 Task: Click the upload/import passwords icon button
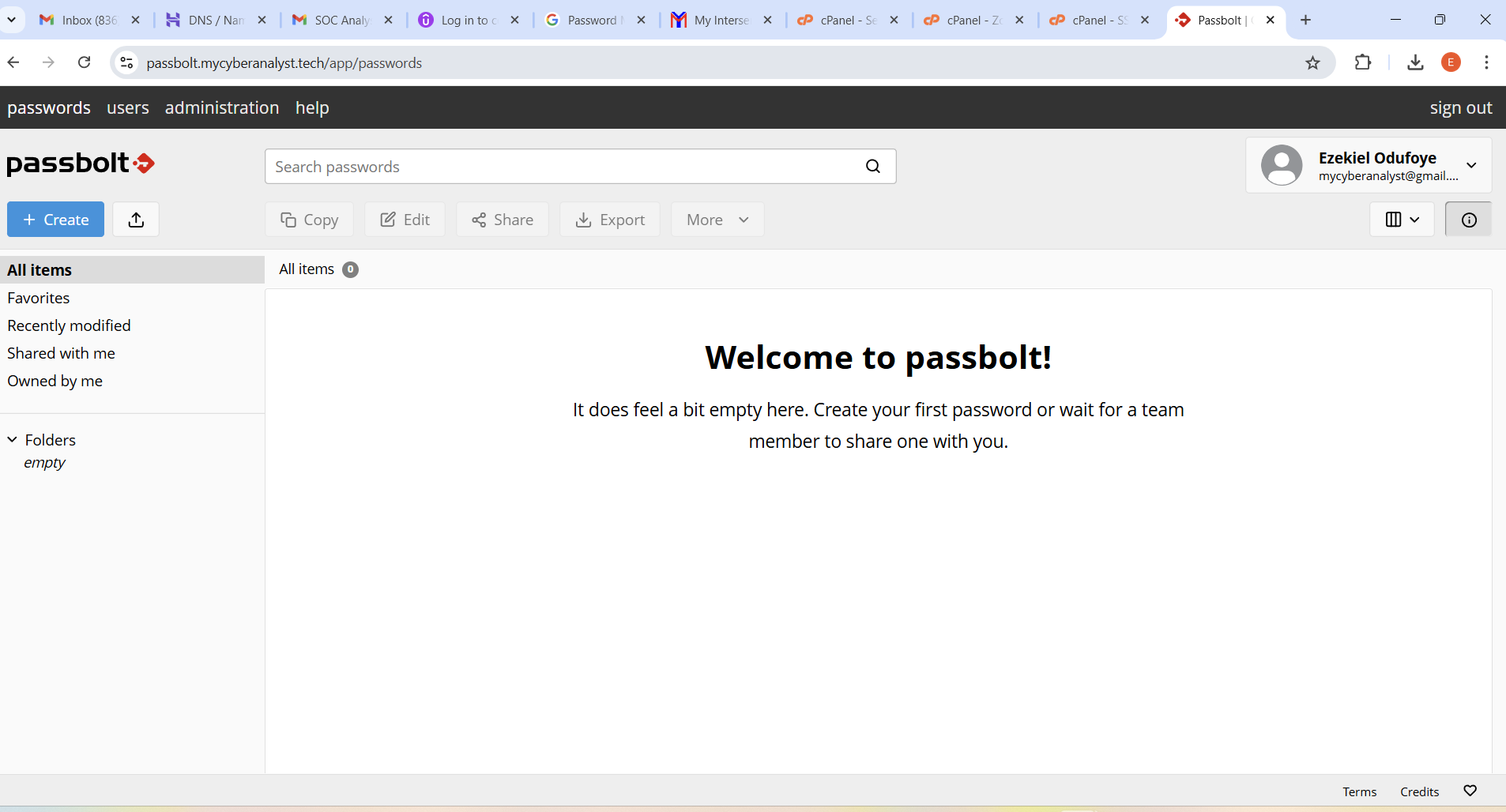point(136,220)
